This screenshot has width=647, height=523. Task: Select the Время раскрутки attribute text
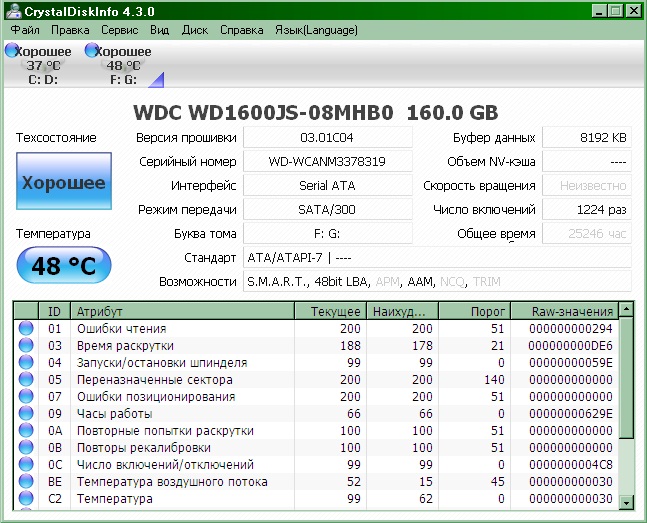pos(125,346)
